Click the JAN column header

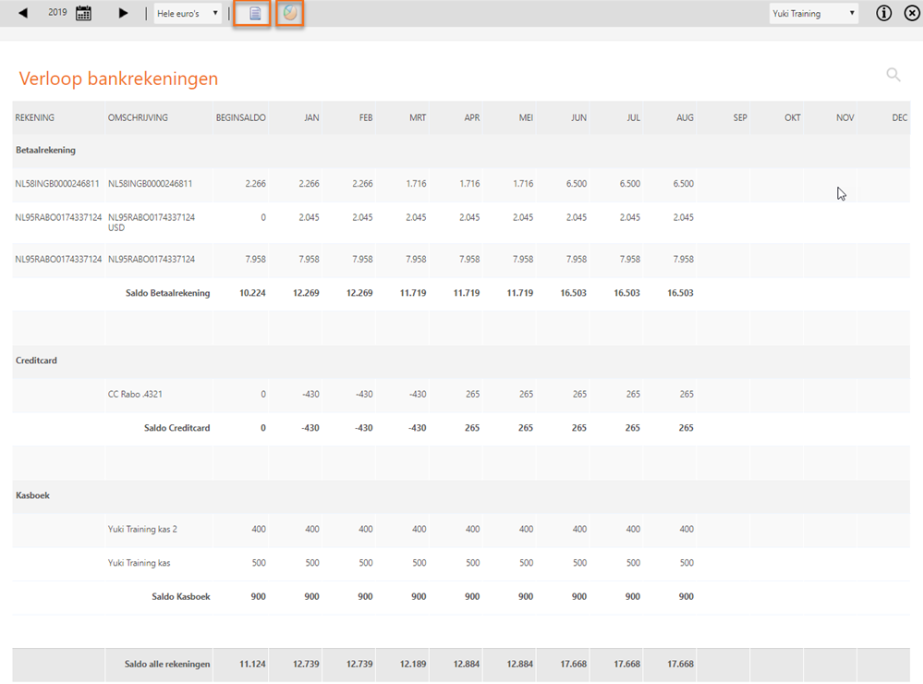pyautogui.click(x=312, y=118)
